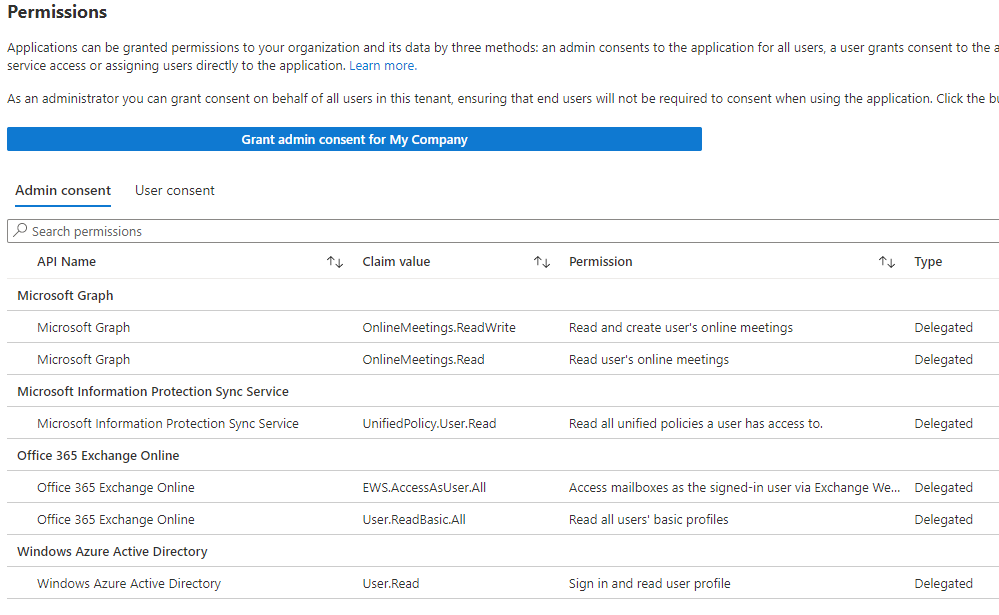Click the Claim value column header
Image resolution: width=999 pixels, height=615 pixels.
(x=396, y=262)
